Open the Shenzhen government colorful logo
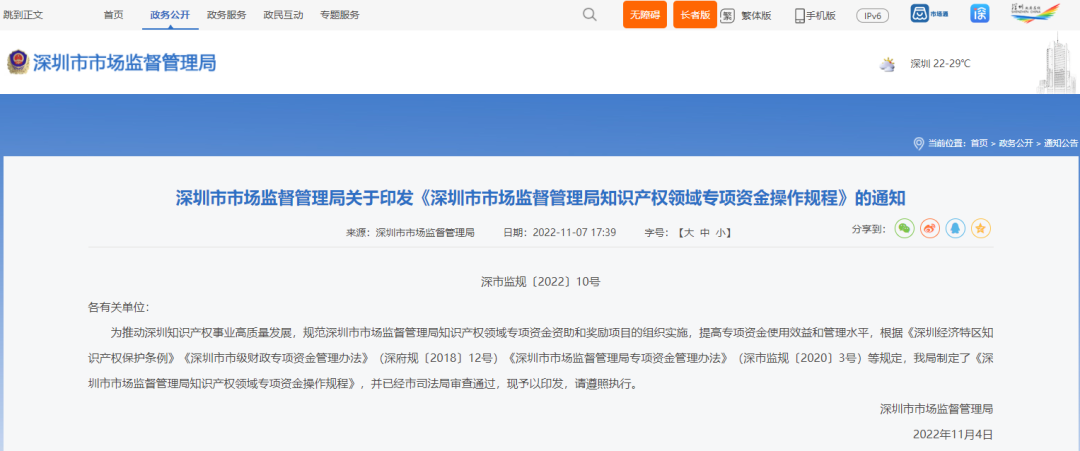 pos(1035,14)
